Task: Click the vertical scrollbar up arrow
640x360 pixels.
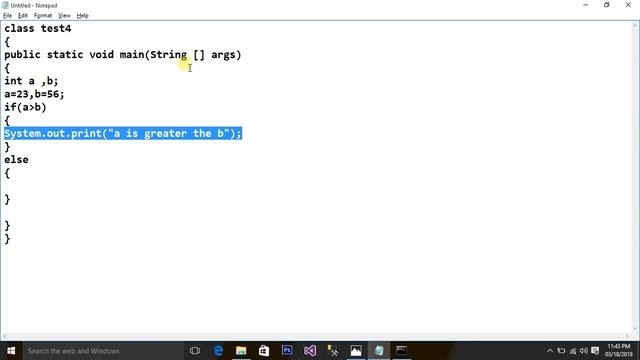Action: [x=636, y=25]
